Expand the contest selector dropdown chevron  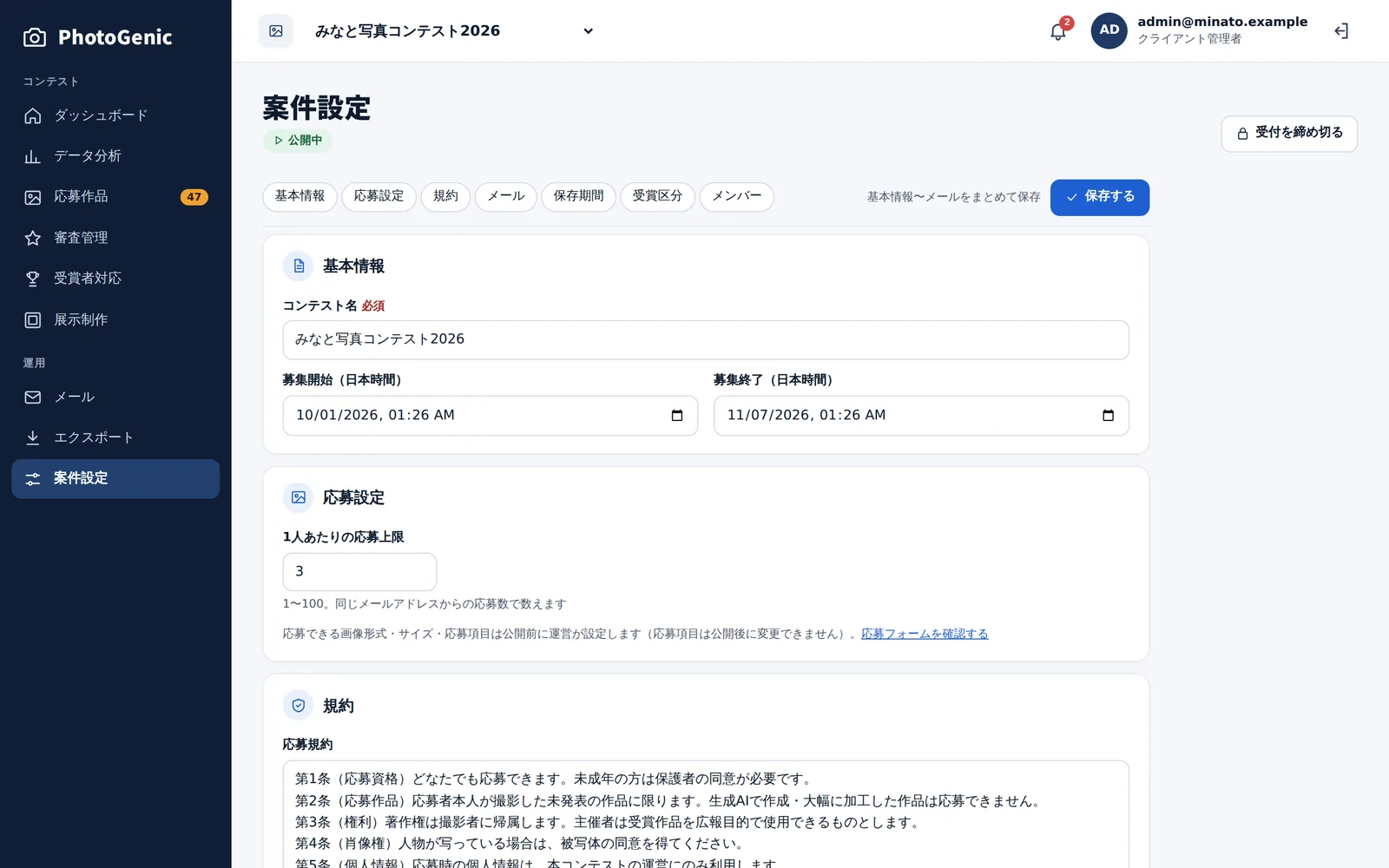588,31
